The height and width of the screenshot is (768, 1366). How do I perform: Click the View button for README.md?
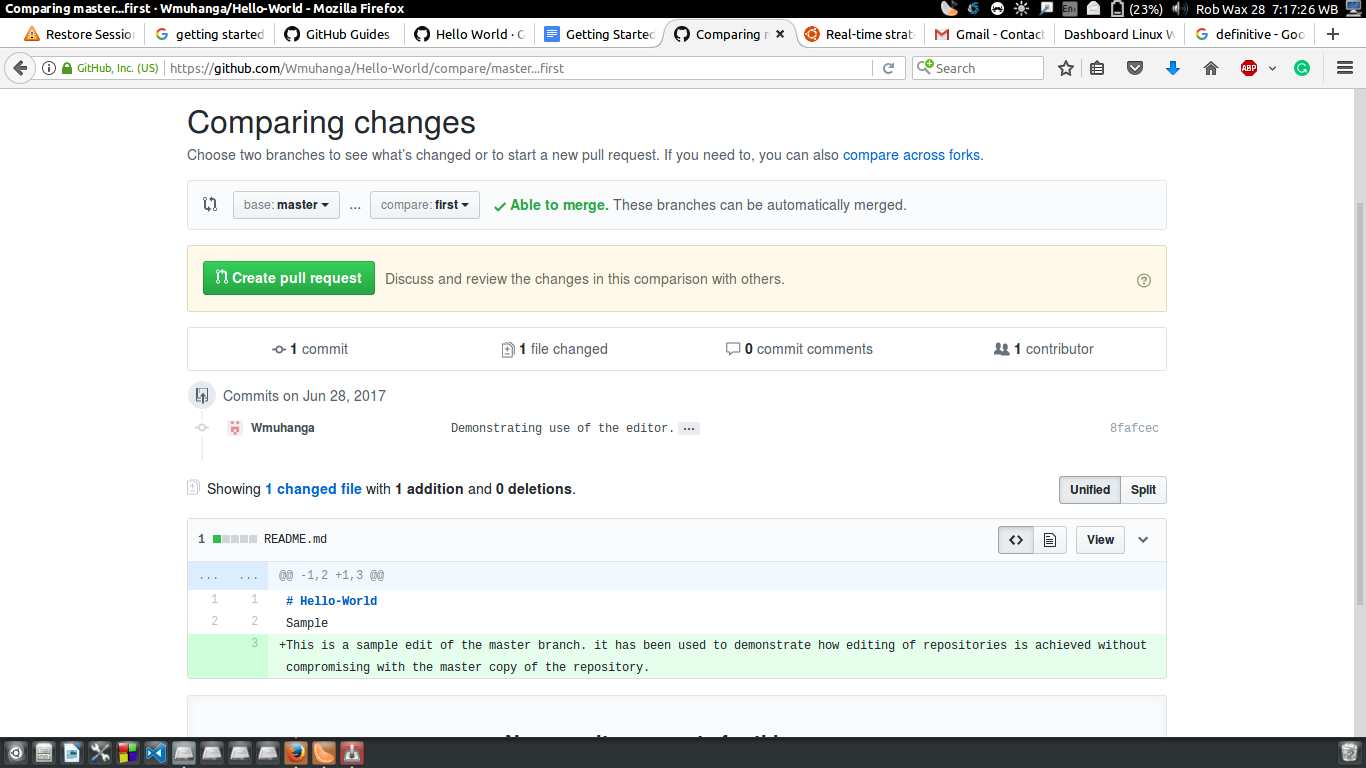(1100, 539)
